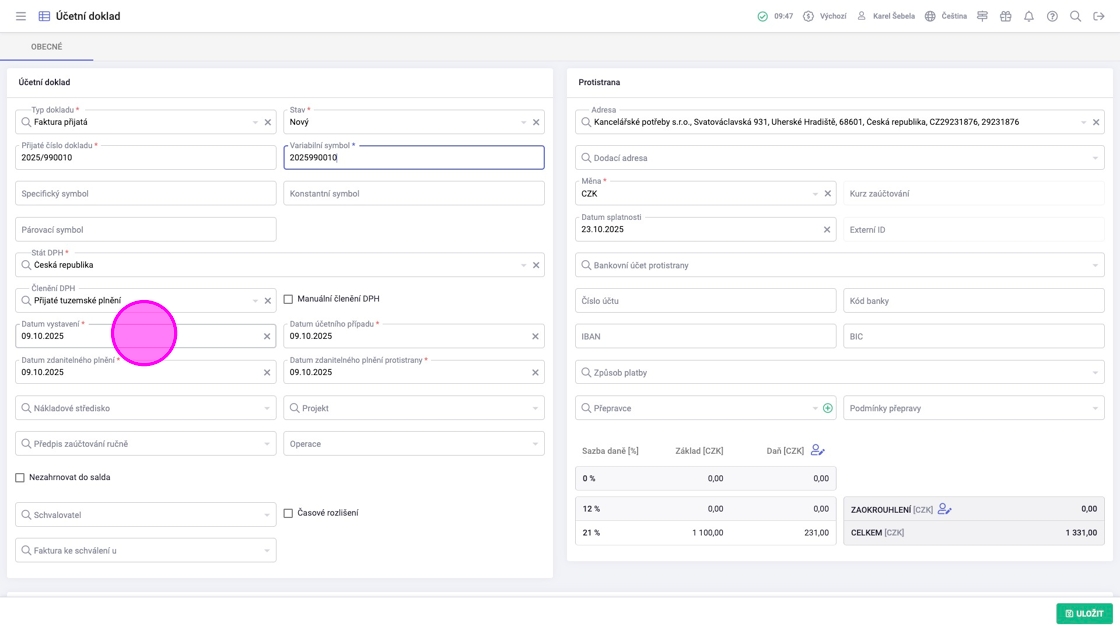Click the ULOŽIT save button

[1084, 613]
